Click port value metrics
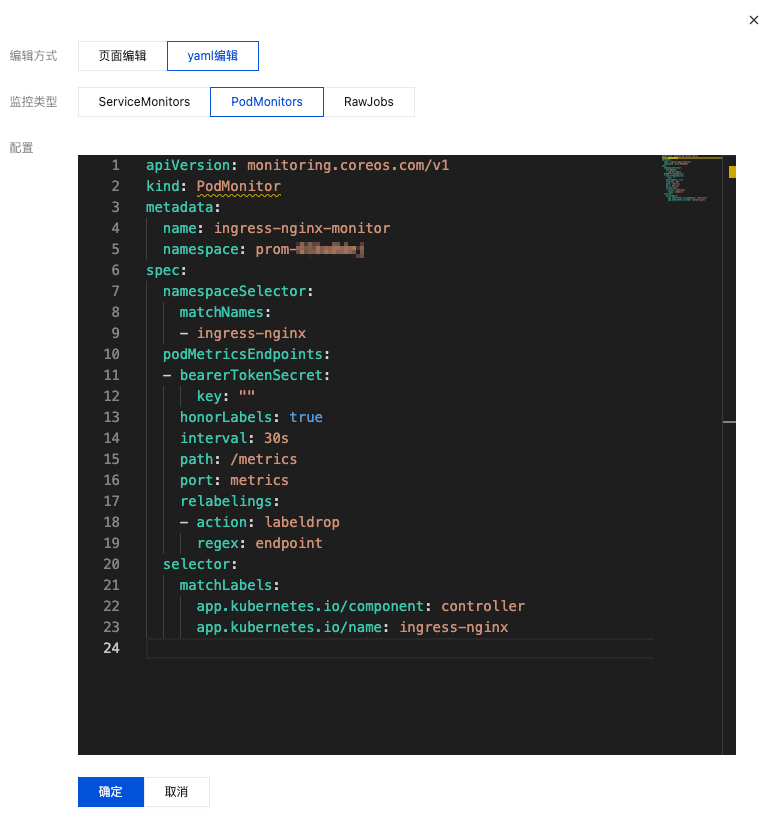774x822 pixels. point(260,480)
